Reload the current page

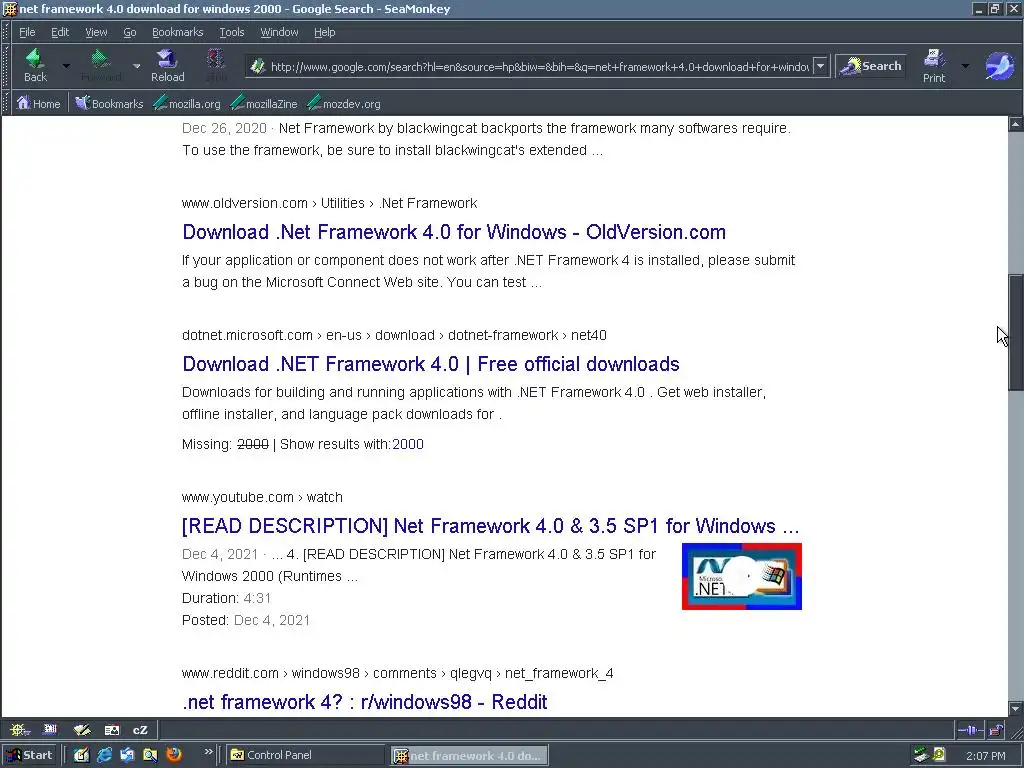tap(168, 66)
